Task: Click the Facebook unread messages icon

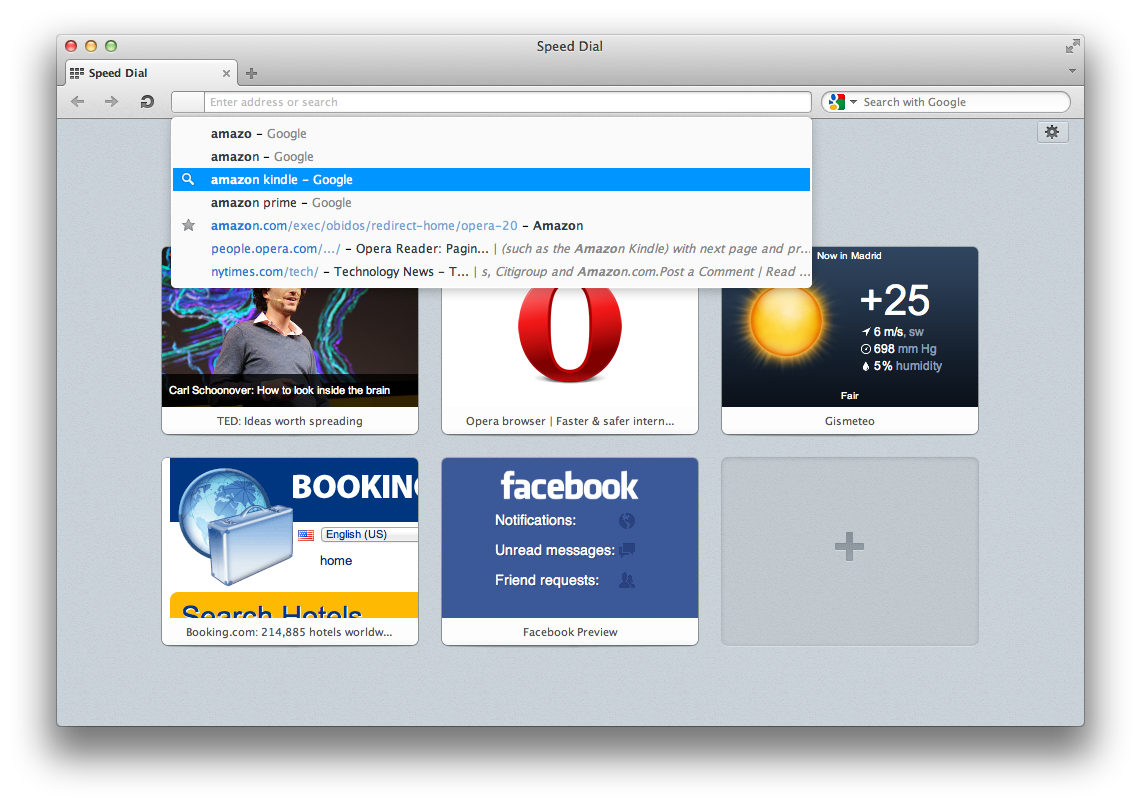Action: tap(629, 548)
